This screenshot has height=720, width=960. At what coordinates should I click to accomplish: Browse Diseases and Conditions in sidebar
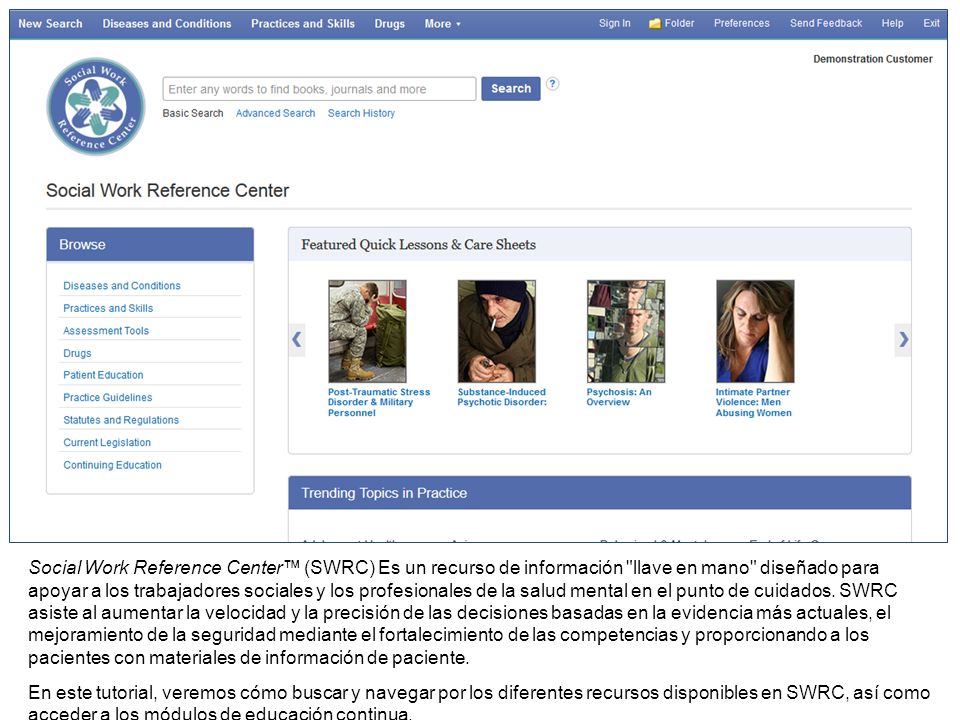pyautogui.click(x=122, y=286)
